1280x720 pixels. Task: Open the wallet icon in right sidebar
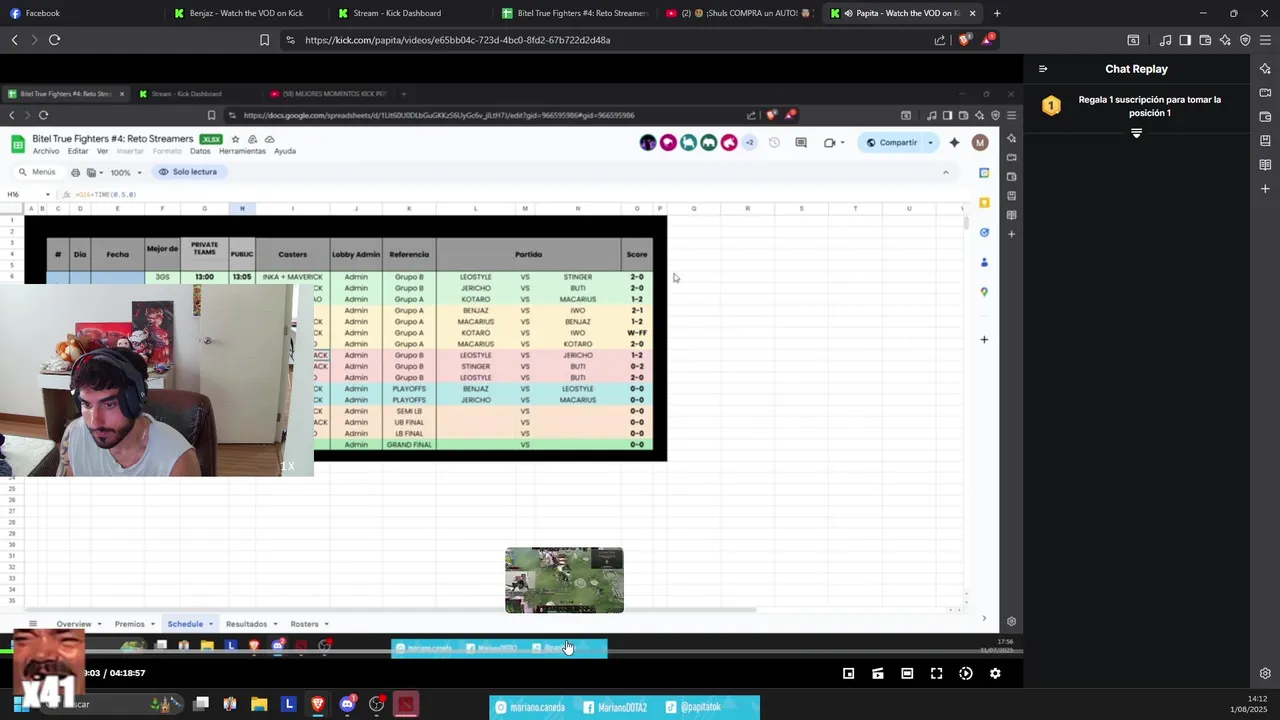coord(1265,117)
